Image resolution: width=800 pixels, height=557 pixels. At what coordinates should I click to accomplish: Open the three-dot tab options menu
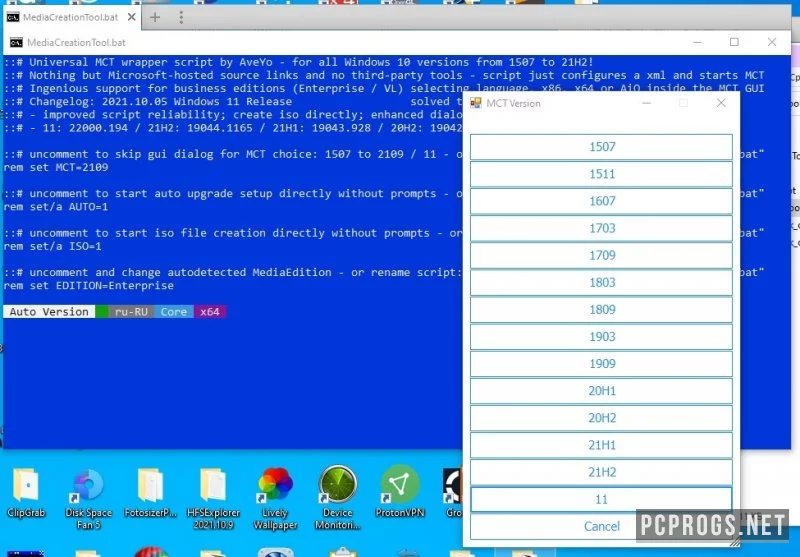point(181,17)
